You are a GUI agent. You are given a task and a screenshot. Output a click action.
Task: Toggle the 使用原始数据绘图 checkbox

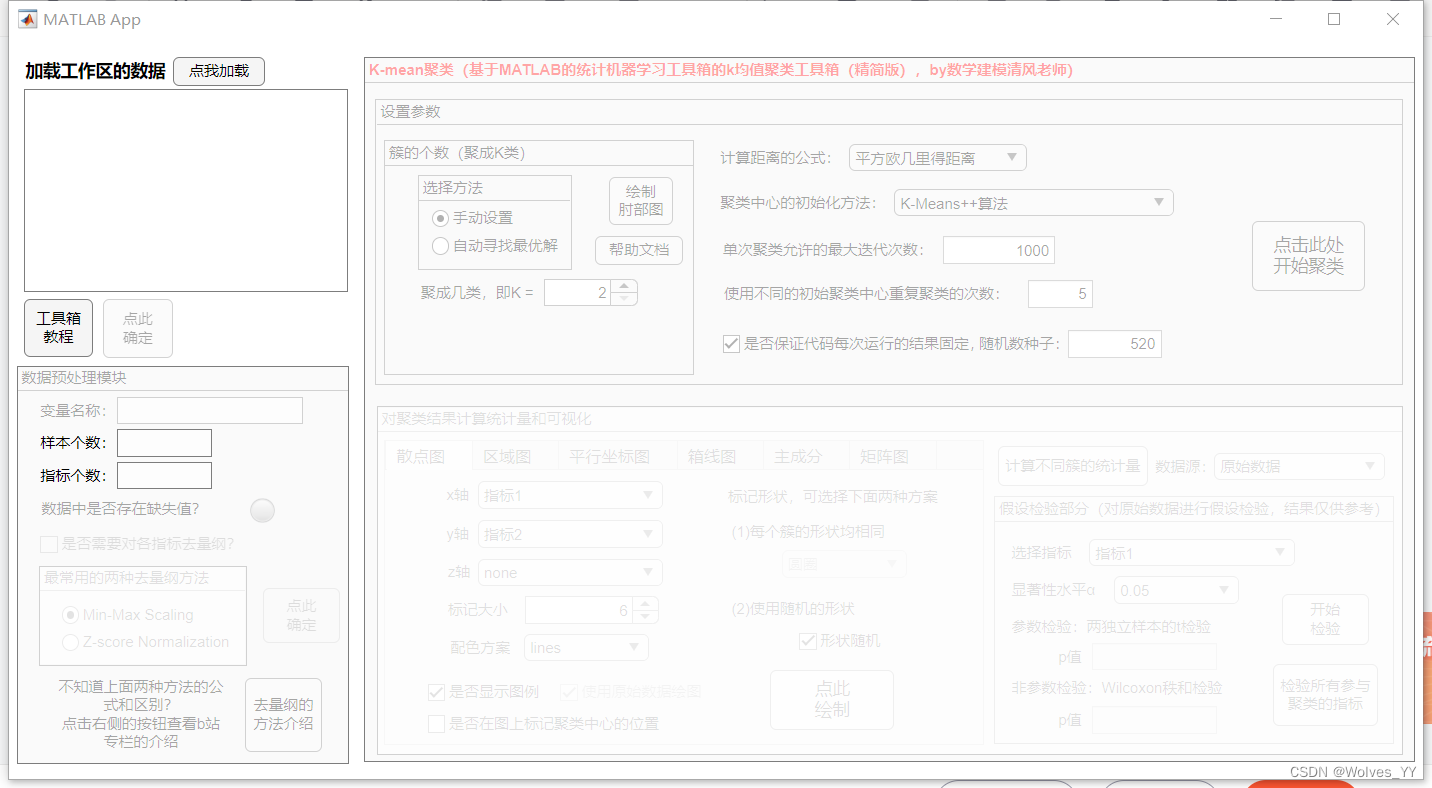tap(568, 692)
